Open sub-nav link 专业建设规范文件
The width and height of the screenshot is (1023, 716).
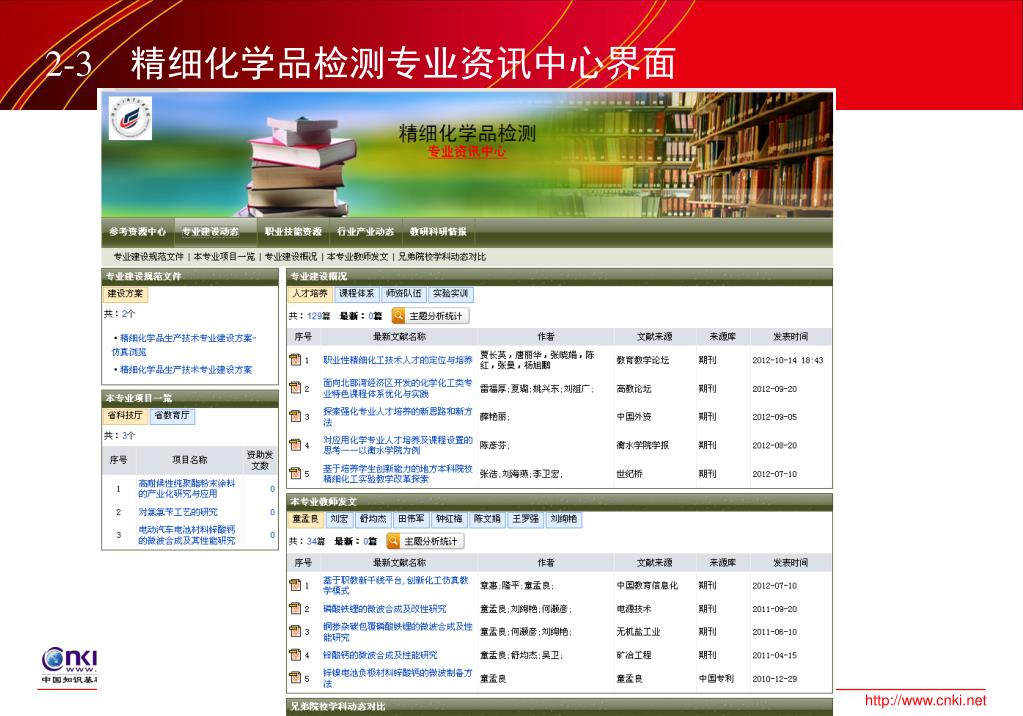149,257
